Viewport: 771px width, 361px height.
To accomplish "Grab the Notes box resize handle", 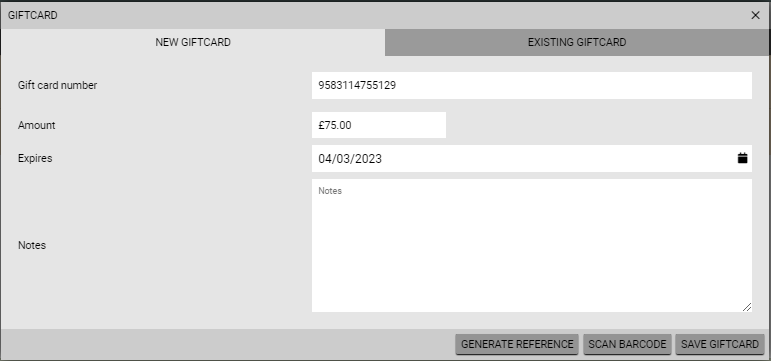I will tap(747, 307).
